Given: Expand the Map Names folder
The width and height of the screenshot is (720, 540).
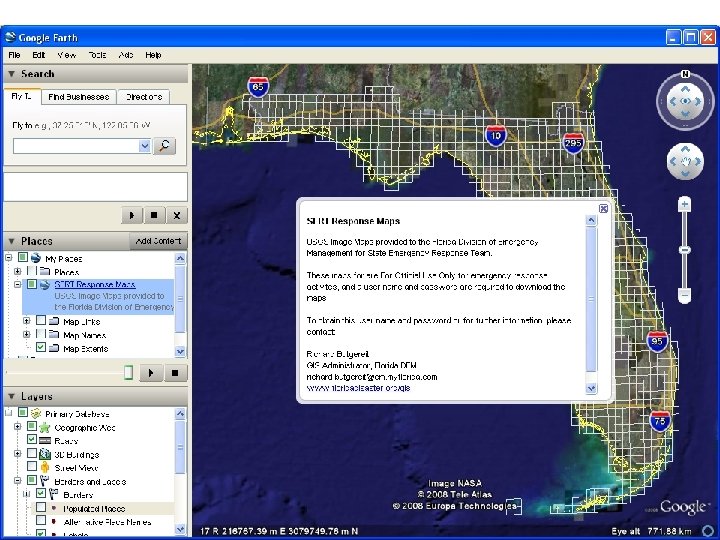Looking at the screenshot, I should [x=27, y=334].
